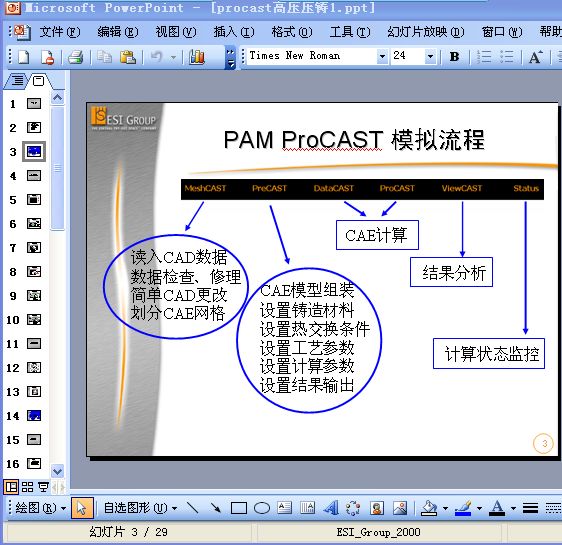Select the Line drawing tool
This screenshot has width=562, height=545.
193,508
